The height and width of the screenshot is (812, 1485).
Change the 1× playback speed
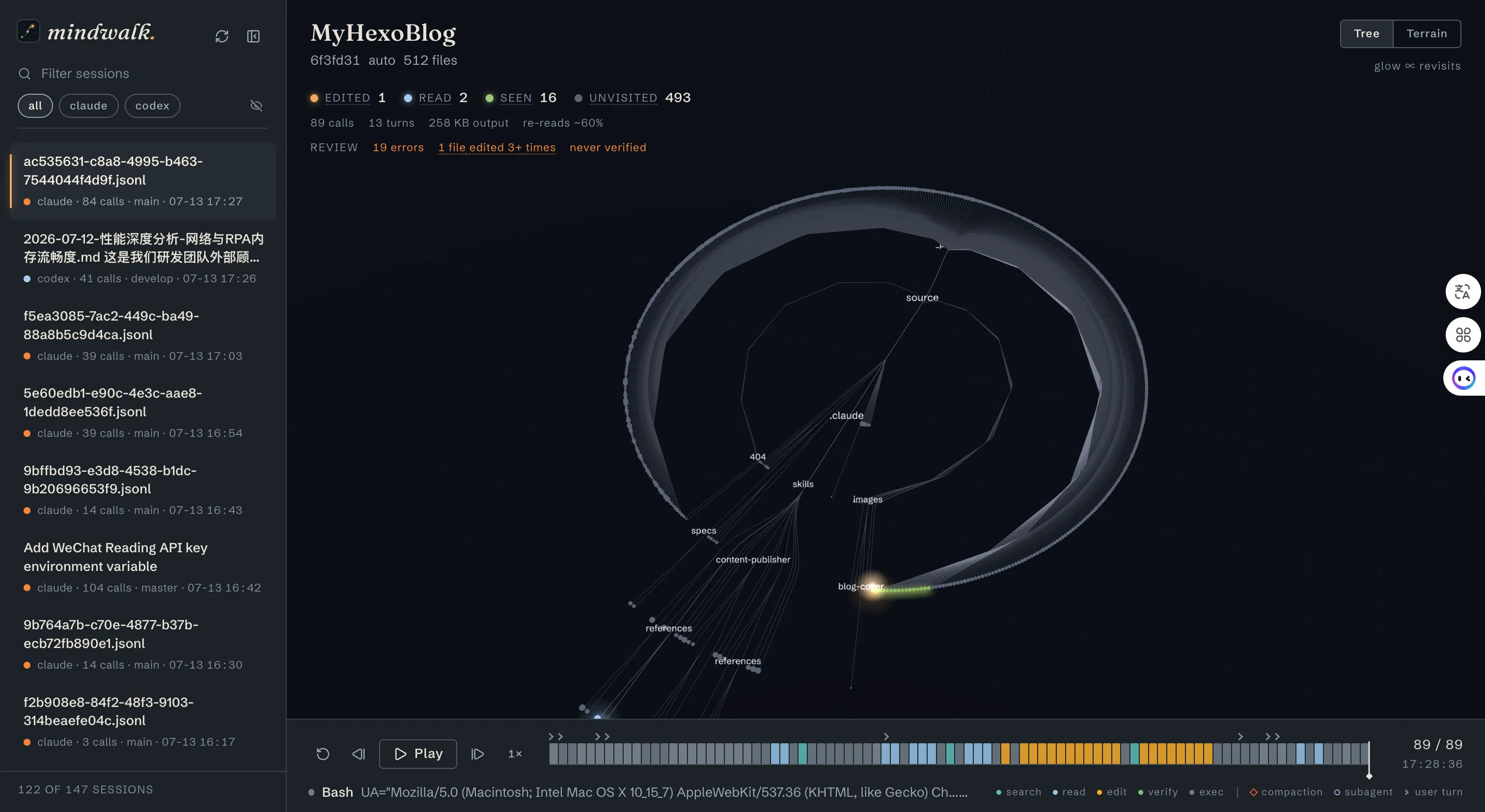point(515,754)
